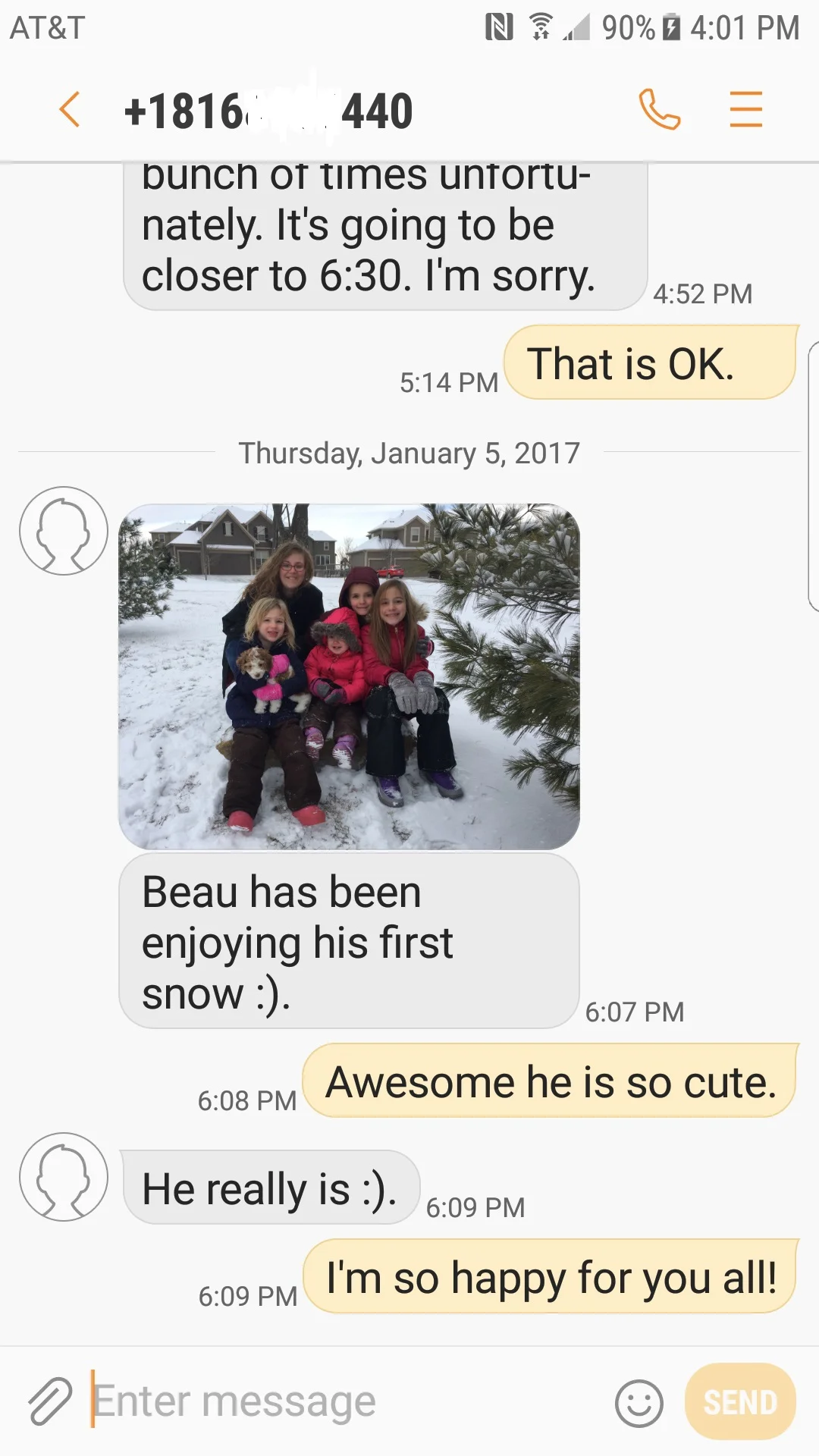Screen dimensions: 819x1456
Task: Tap the SEND button
Action: pyautogui.click(x=740, y=1401)
